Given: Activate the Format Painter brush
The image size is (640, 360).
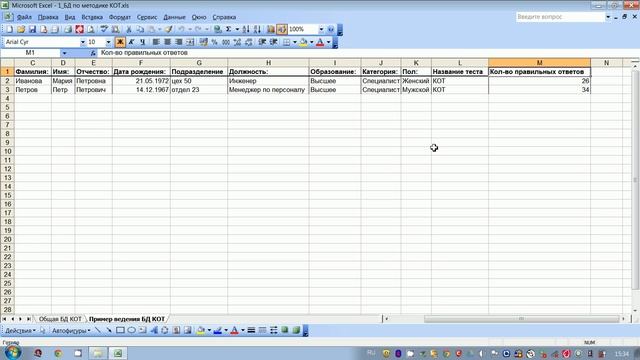Looking at the screenshot, I should (169, 29).
